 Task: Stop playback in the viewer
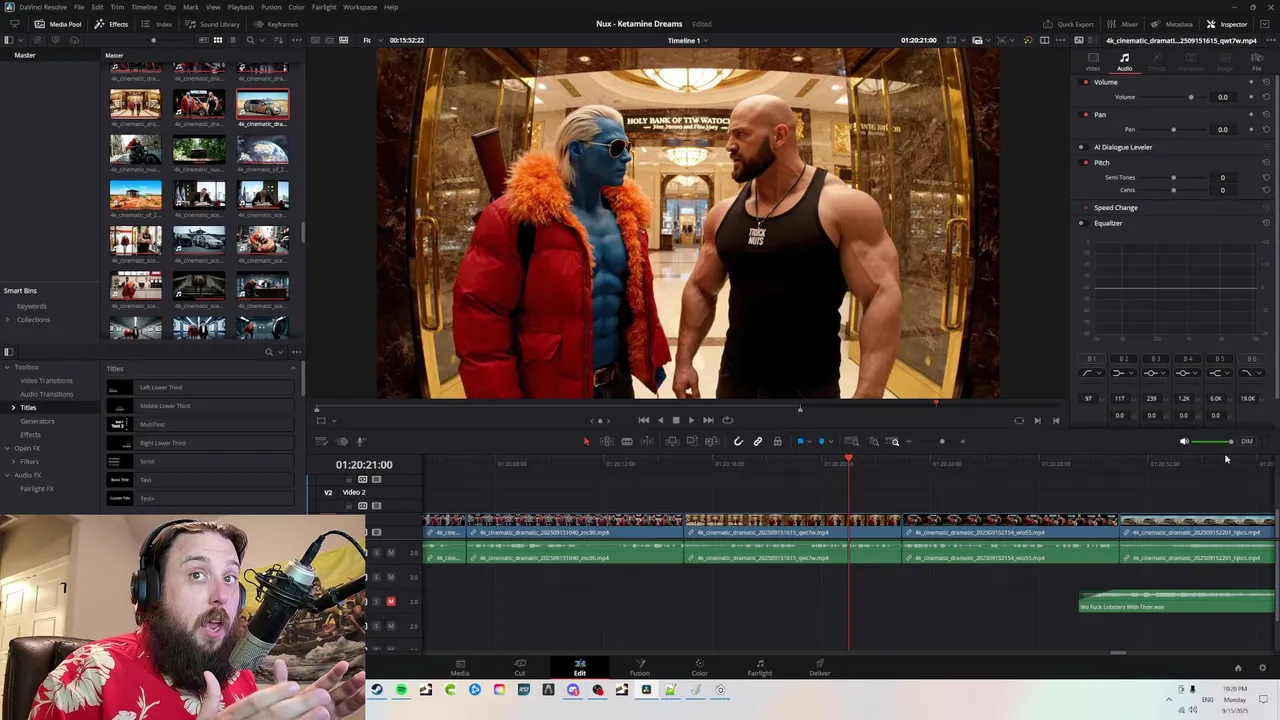(x=676, y=420)
